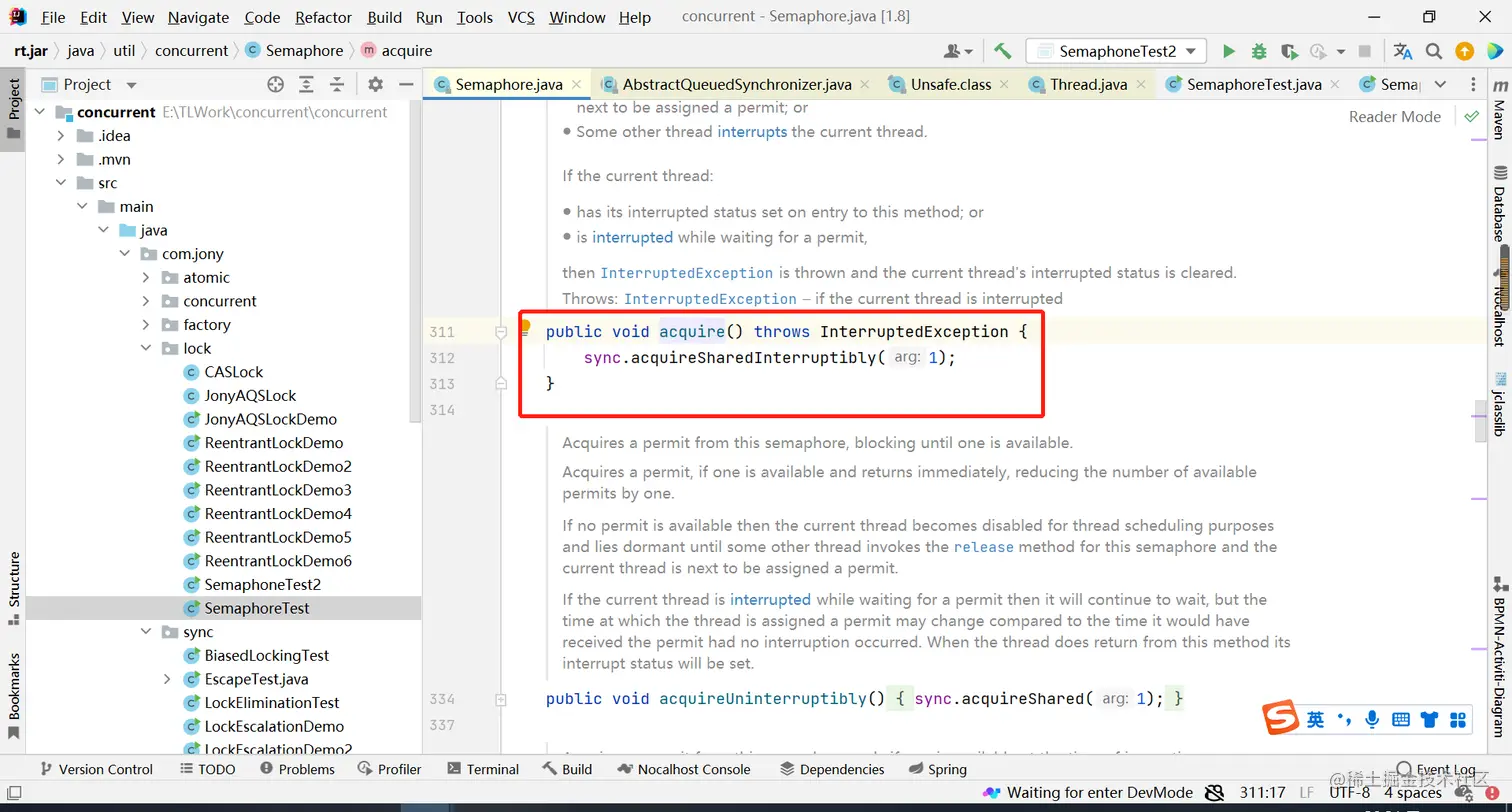Click the keyboard icon in input method bar

point(1401,719)
